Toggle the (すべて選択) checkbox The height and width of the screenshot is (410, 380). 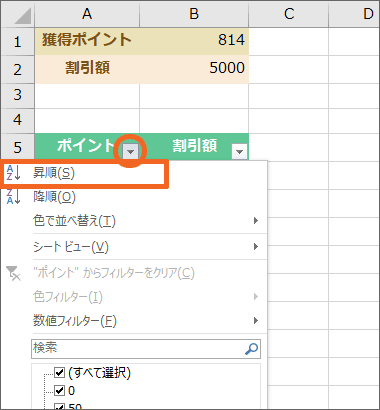point(59,372)
